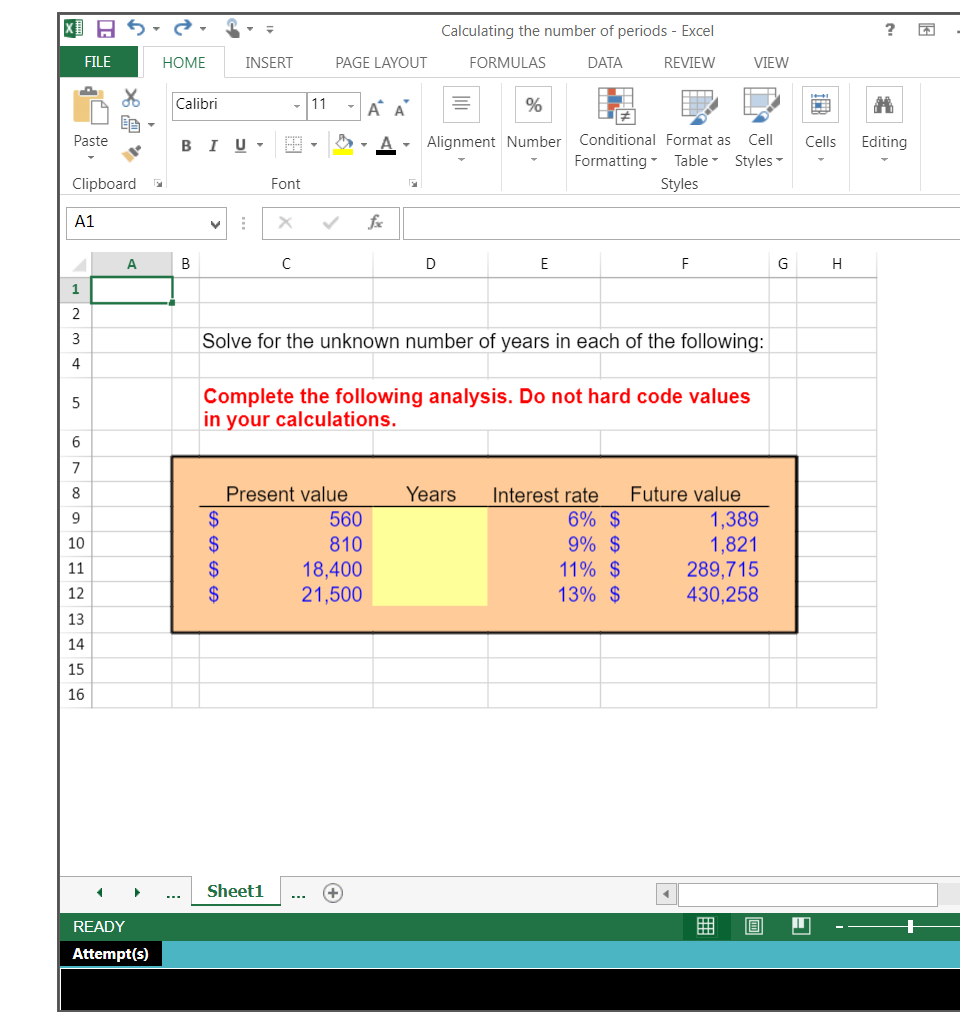Screen dimensions: 960x1023
Task: Click the Insert Function fx button
Action: pyautogui.click(x=375, y=222)
